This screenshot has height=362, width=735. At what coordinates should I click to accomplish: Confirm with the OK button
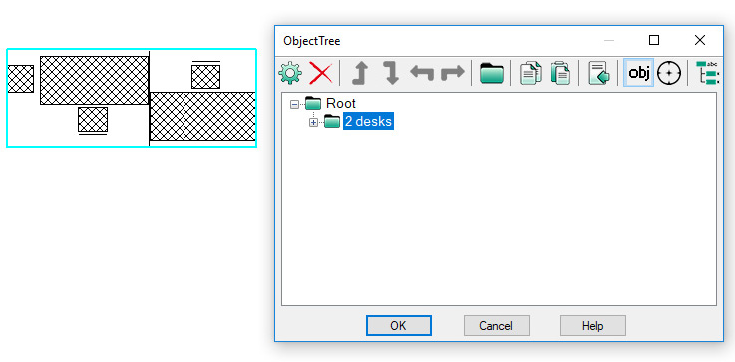pos(398,325)
